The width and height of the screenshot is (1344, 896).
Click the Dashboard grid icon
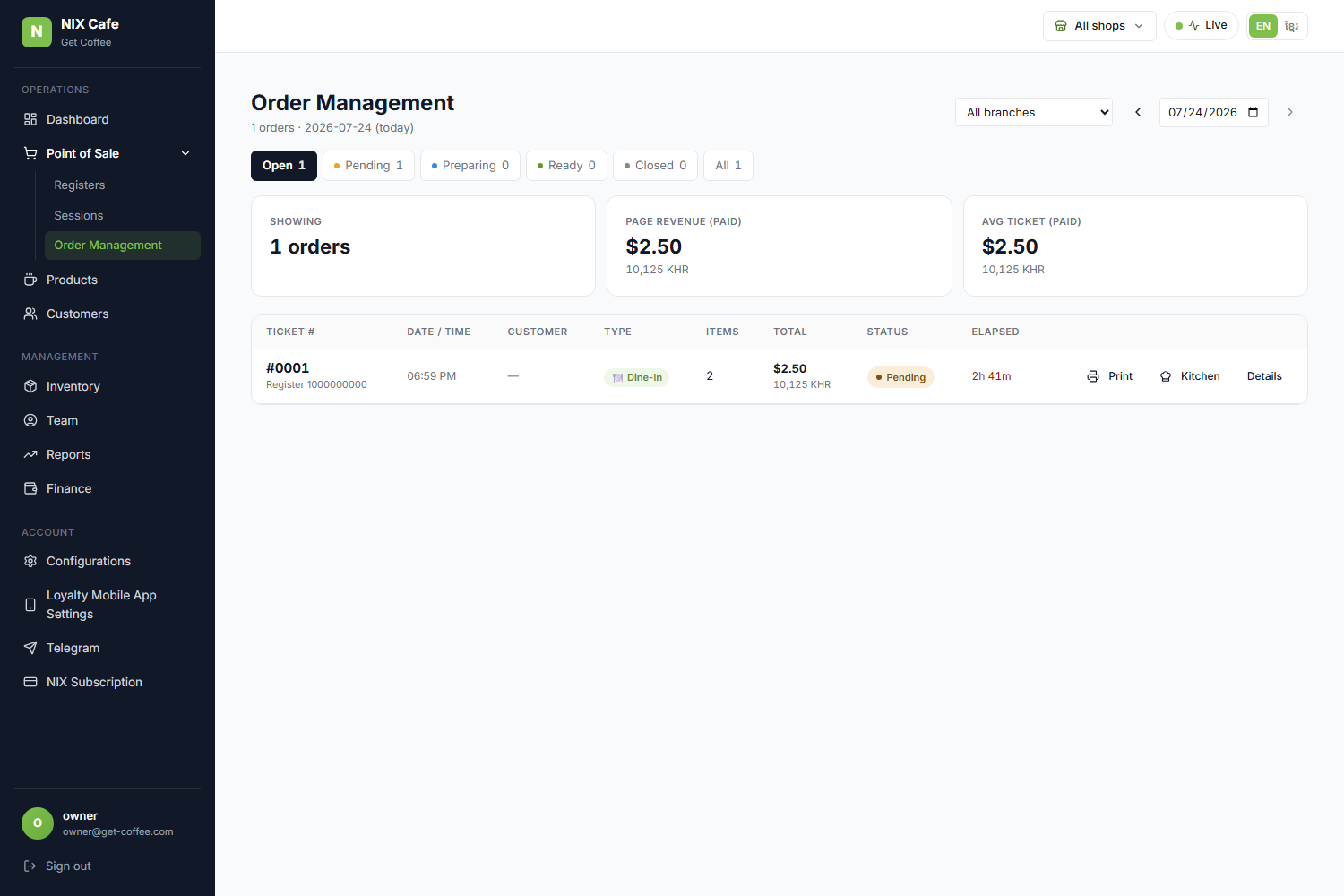pos(30,119)
